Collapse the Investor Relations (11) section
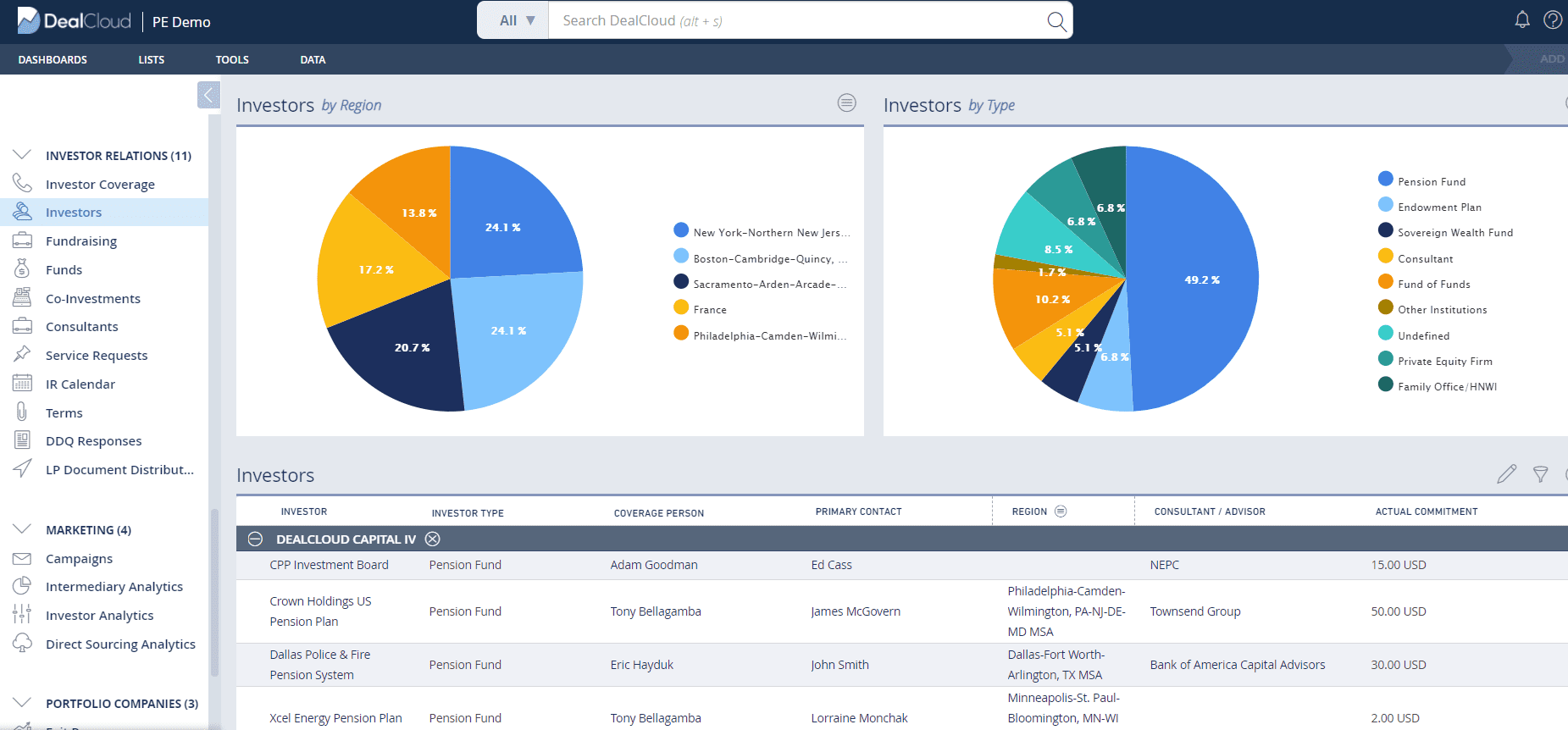The height and width of the screenshot is (730, 1568). coord(22,154)
